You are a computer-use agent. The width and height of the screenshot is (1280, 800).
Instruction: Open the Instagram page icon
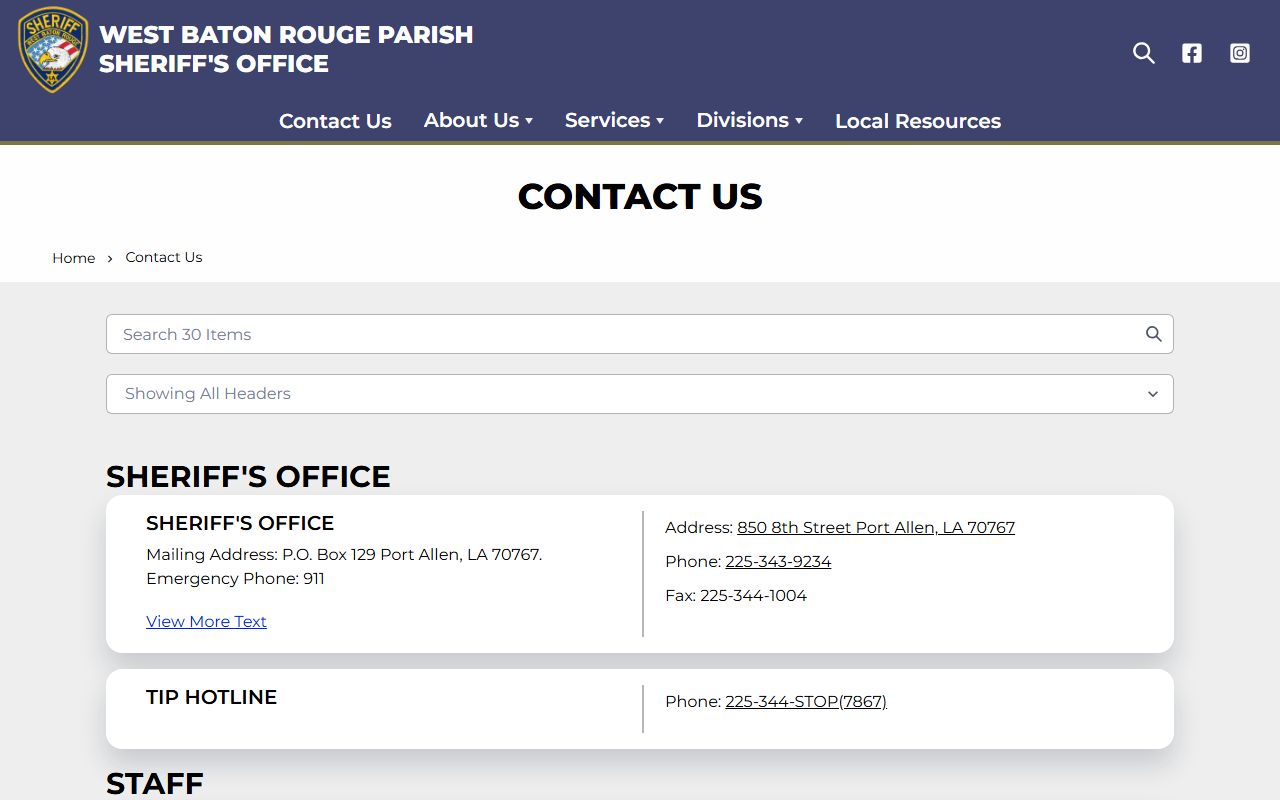[x=1240, y=53]
